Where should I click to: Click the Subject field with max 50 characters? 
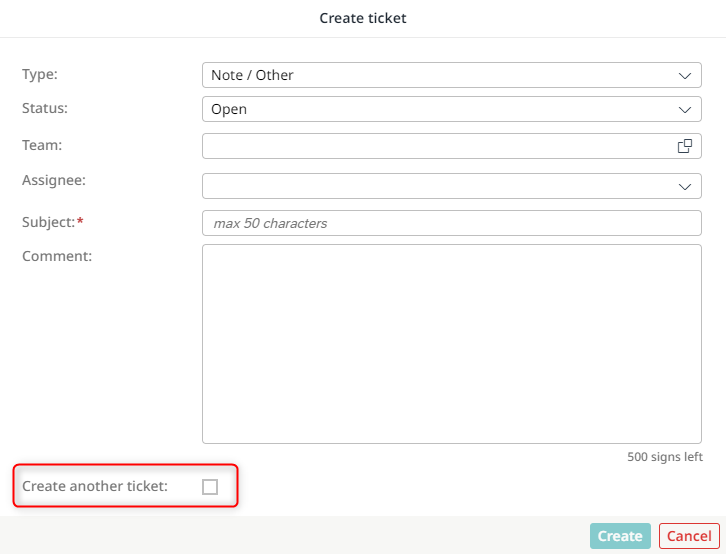(451, 223)
